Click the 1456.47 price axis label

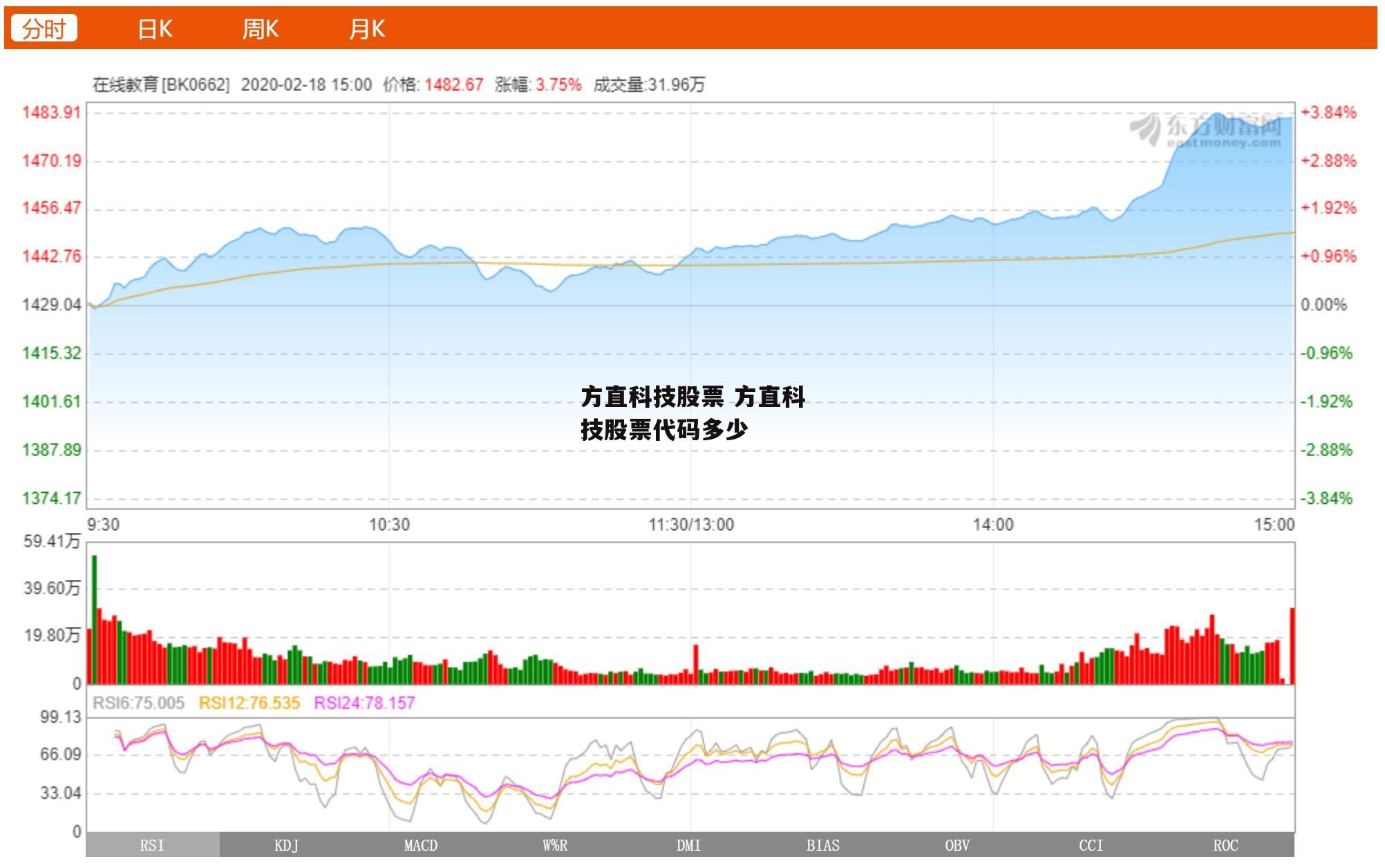pyautogui.click(x=52, y=208)
